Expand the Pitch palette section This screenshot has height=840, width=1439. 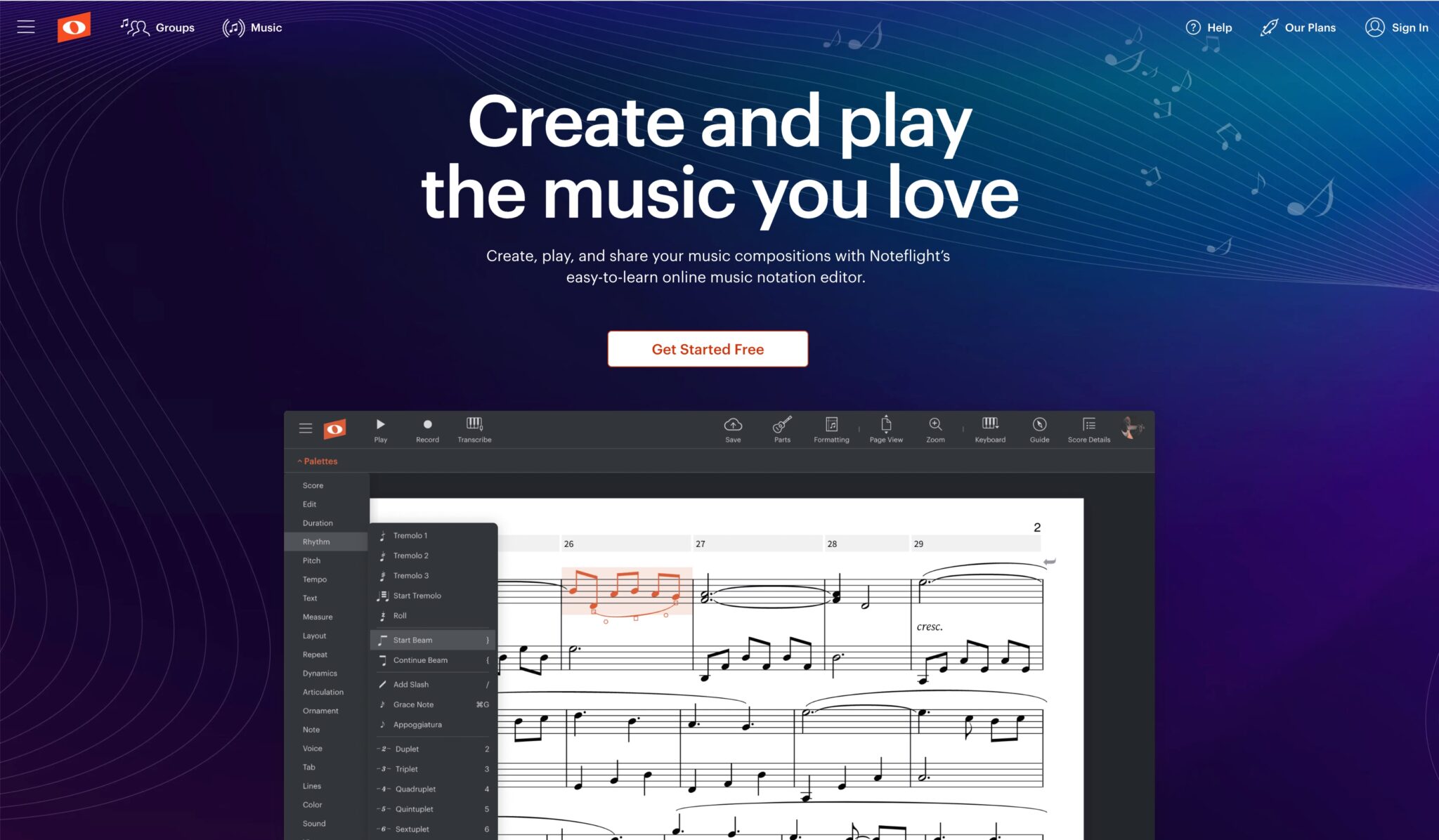click(311, 560)
